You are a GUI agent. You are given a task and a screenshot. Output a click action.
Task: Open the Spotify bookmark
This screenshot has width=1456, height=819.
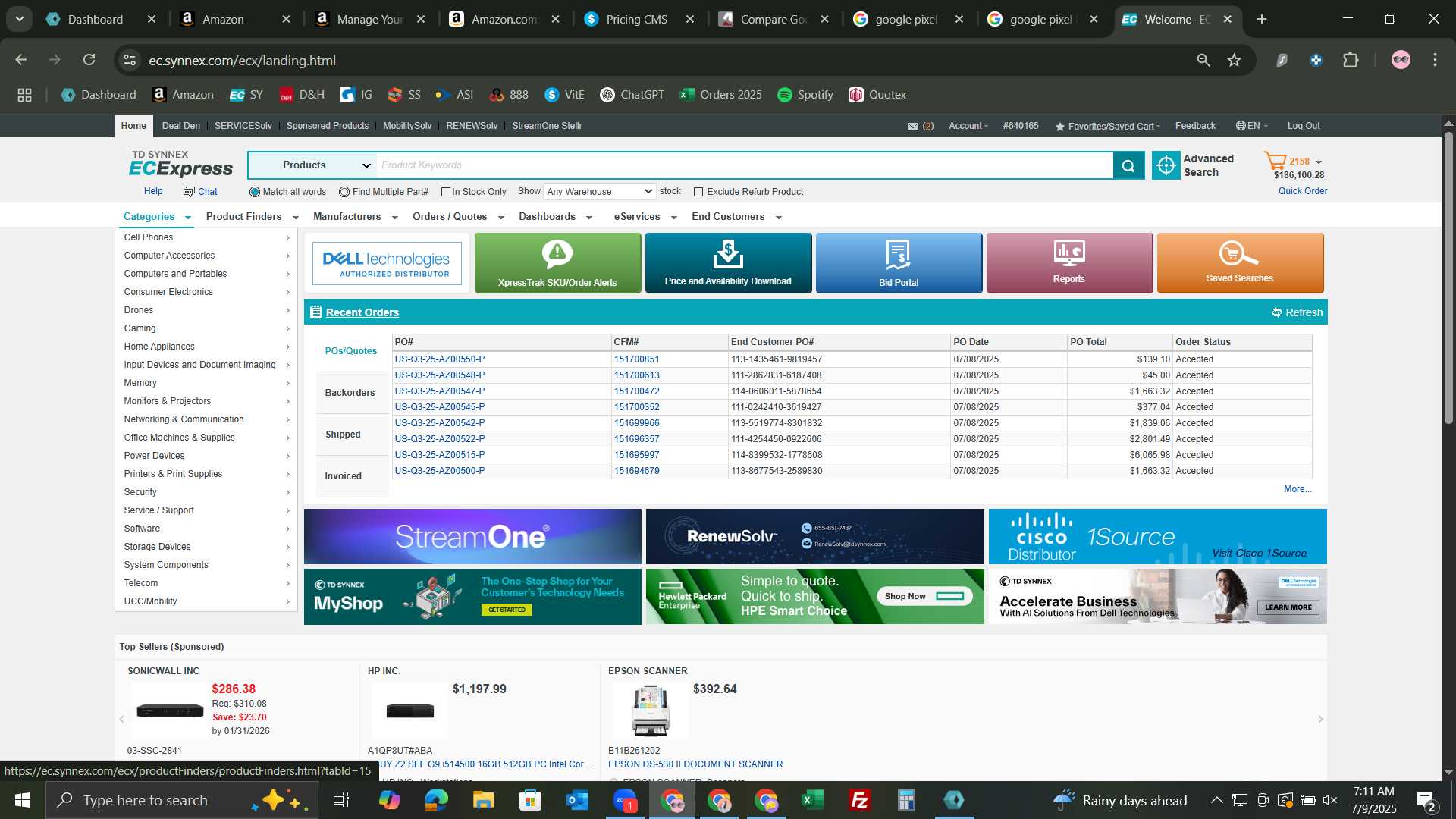point(805,95)
